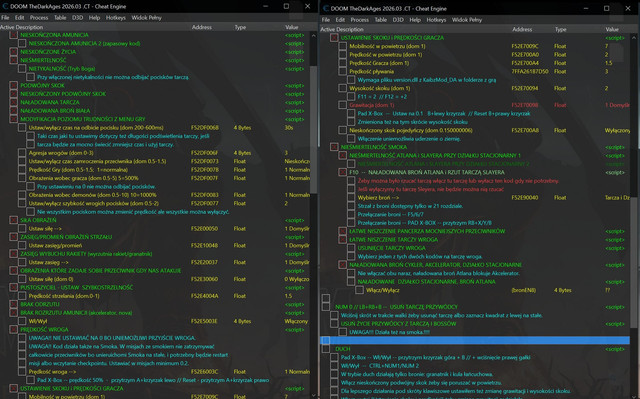This screenshot has height=399, width=640.
Task: Open Table menu in the right window
Action: click(380, 20)
